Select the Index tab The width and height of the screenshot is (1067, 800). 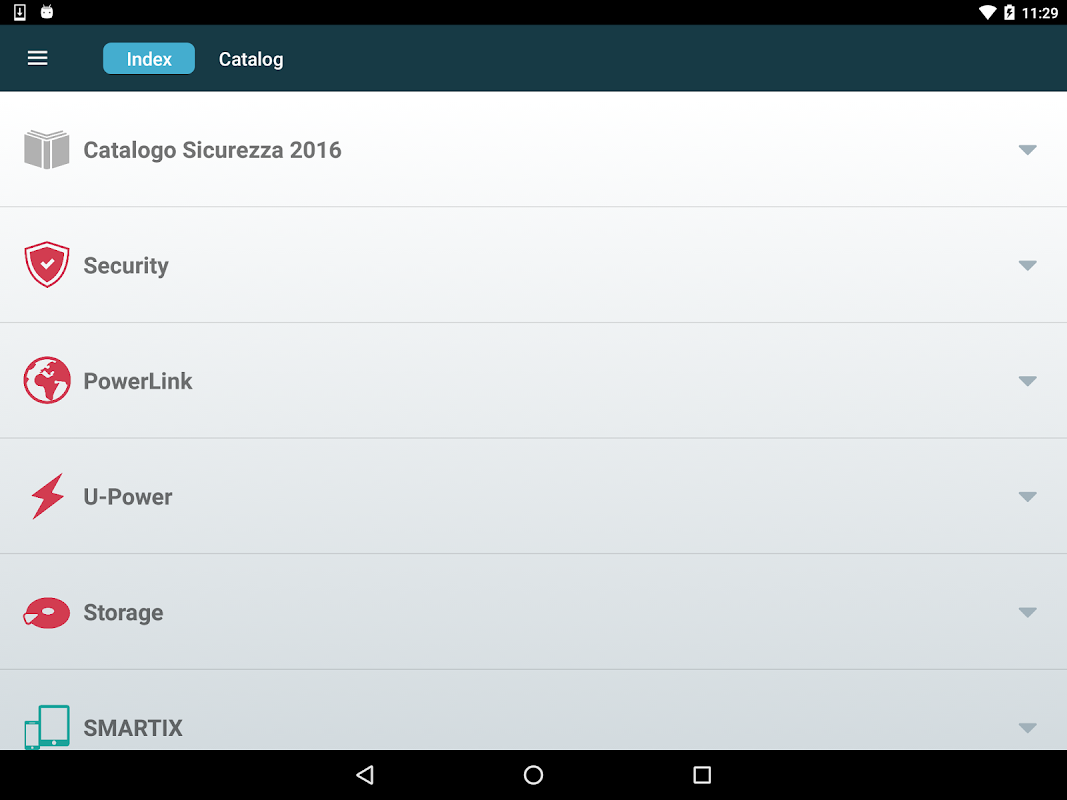pyautogui.click(x=149, y=59)
